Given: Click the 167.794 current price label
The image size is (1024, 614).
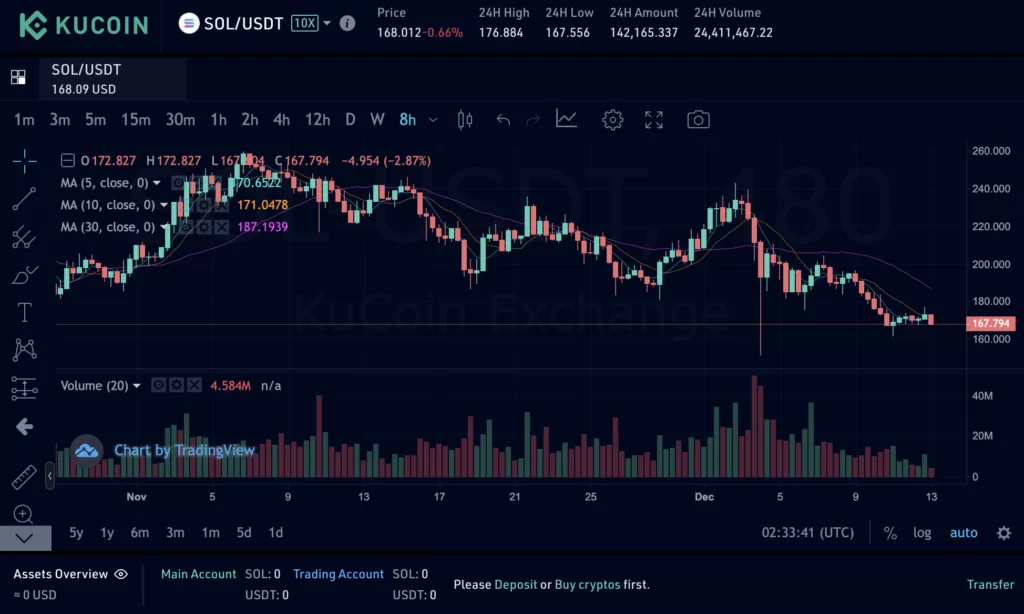Looking at the screenshot, I should (x=991, y=323).
